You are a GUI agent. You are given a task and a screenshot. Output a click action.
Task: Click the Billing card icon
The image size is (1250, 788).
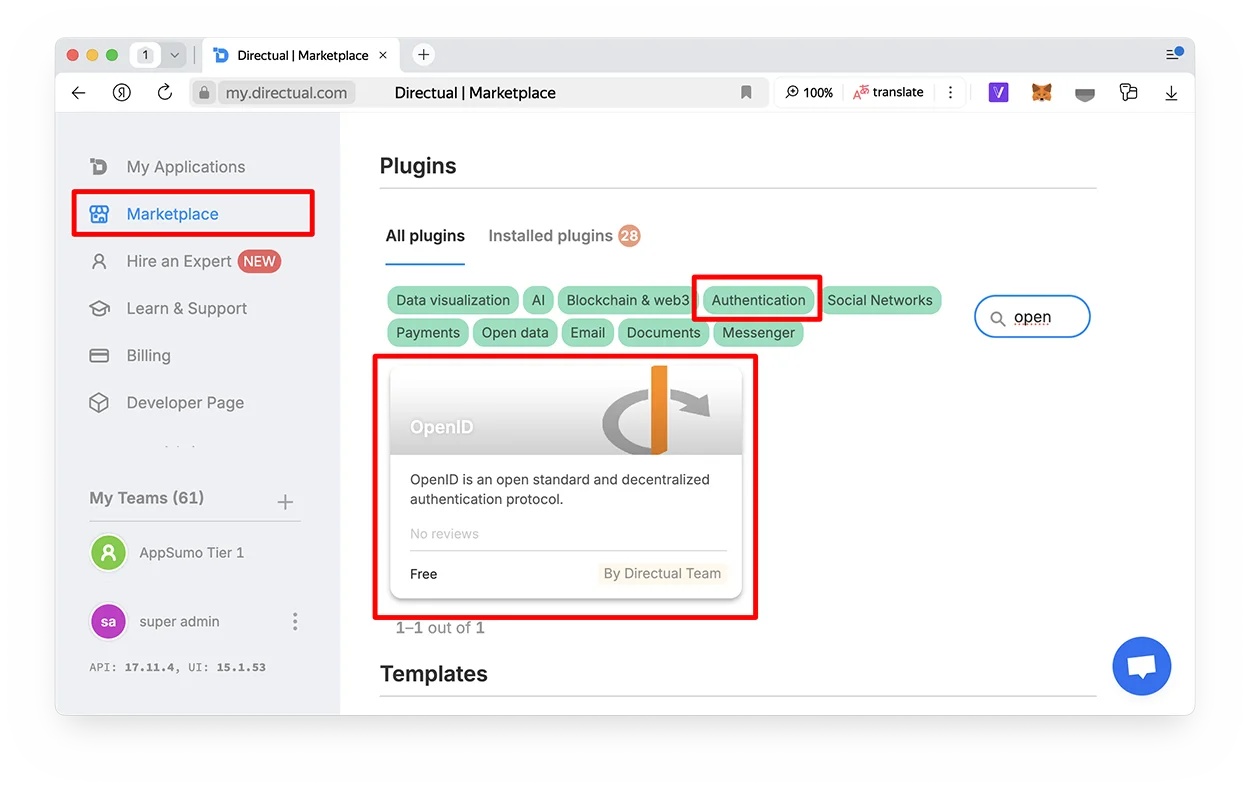click(x=99, y=355)
